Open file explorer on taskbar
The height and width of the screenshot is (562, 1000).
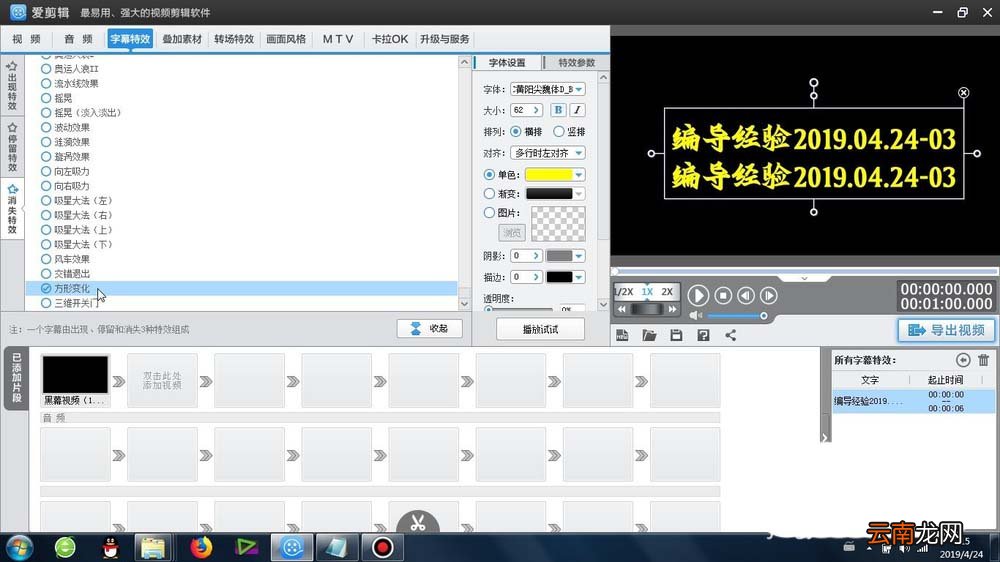point(153,547)
